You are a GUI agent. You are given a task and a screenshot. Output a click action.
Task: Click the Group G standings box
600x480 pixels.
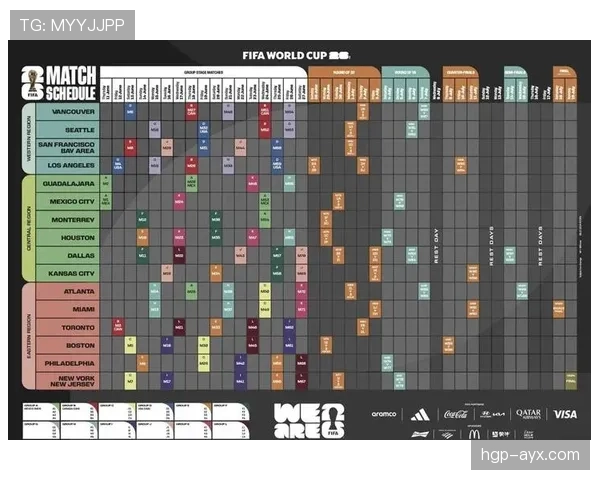pos(41,431)
